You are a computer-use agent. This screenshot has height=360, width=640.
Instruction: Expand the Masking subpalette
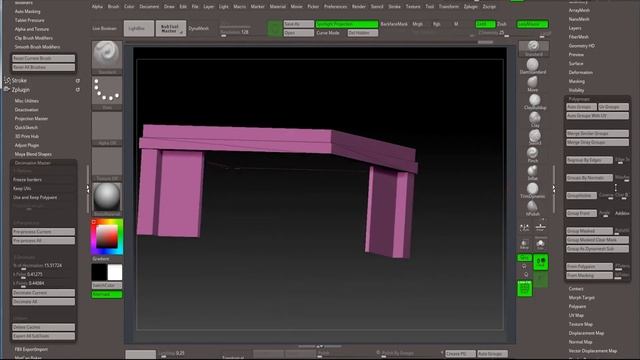pyautogui.click(x=577, y=81)
